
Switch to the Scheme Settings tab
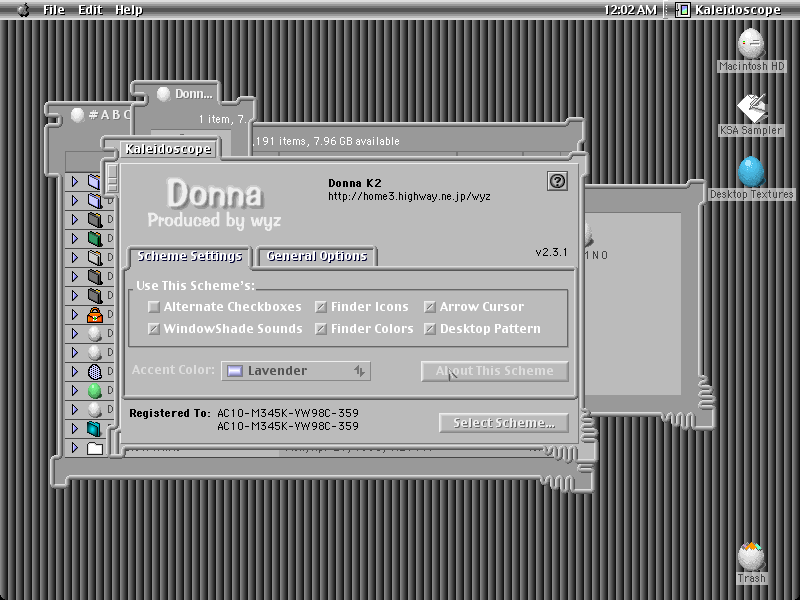pyautogui.click(x=189, y=256)
